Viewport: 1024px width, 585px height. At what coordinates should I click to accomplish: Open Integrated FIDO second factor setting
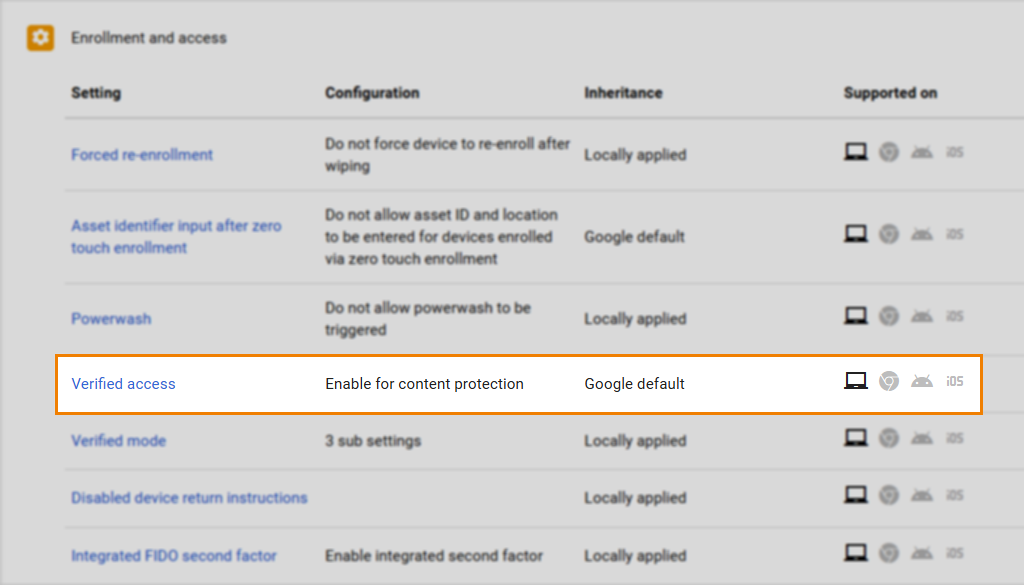pos(174,556)
